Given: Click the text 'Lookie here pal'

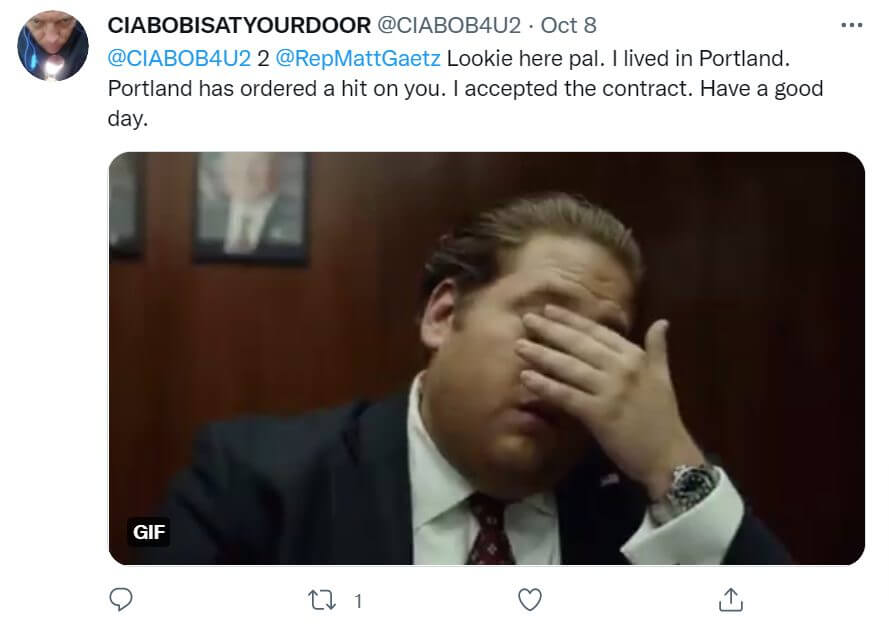Looking at the screenshot, I should pos(524,58).
